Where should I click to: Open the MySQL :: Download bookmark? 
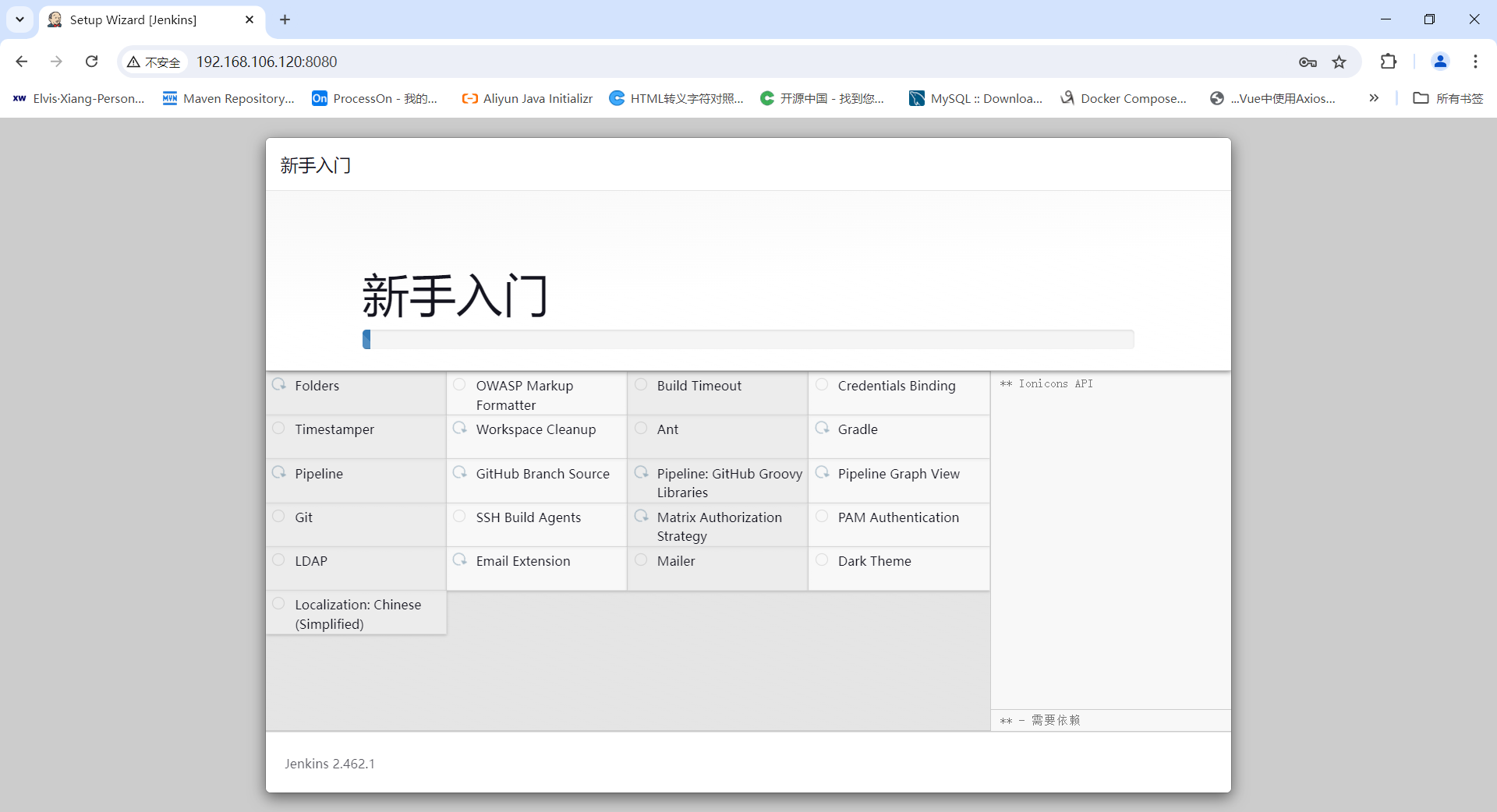pos(975,98)
